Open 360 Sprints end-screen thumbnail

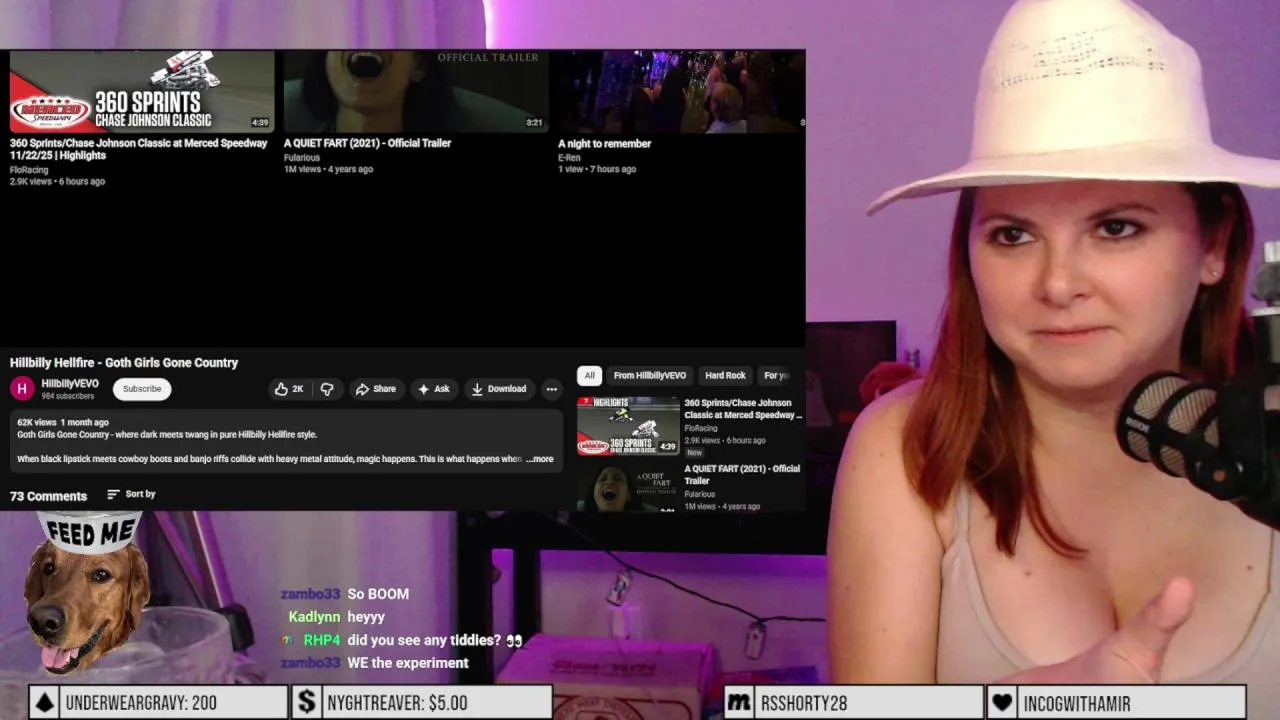142,91
